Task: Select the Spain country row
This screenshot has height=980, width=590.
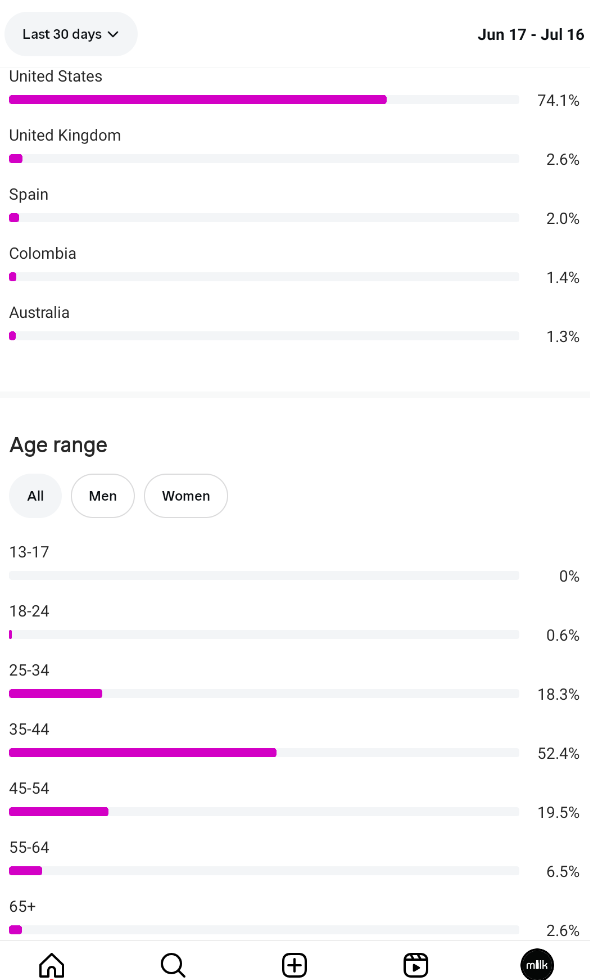Action: 294,208
